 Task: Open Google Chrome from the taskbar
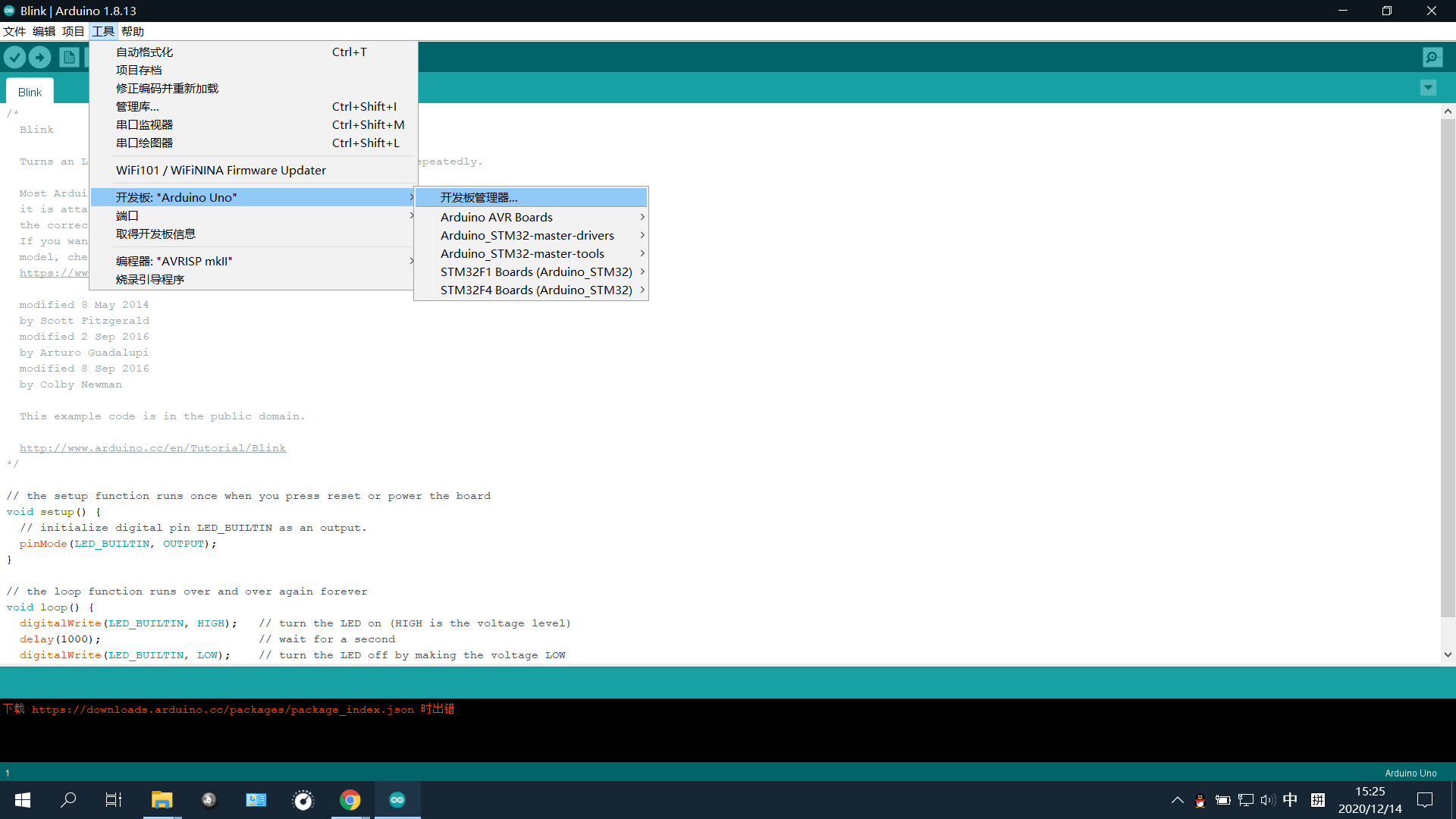tap(350, 799)
